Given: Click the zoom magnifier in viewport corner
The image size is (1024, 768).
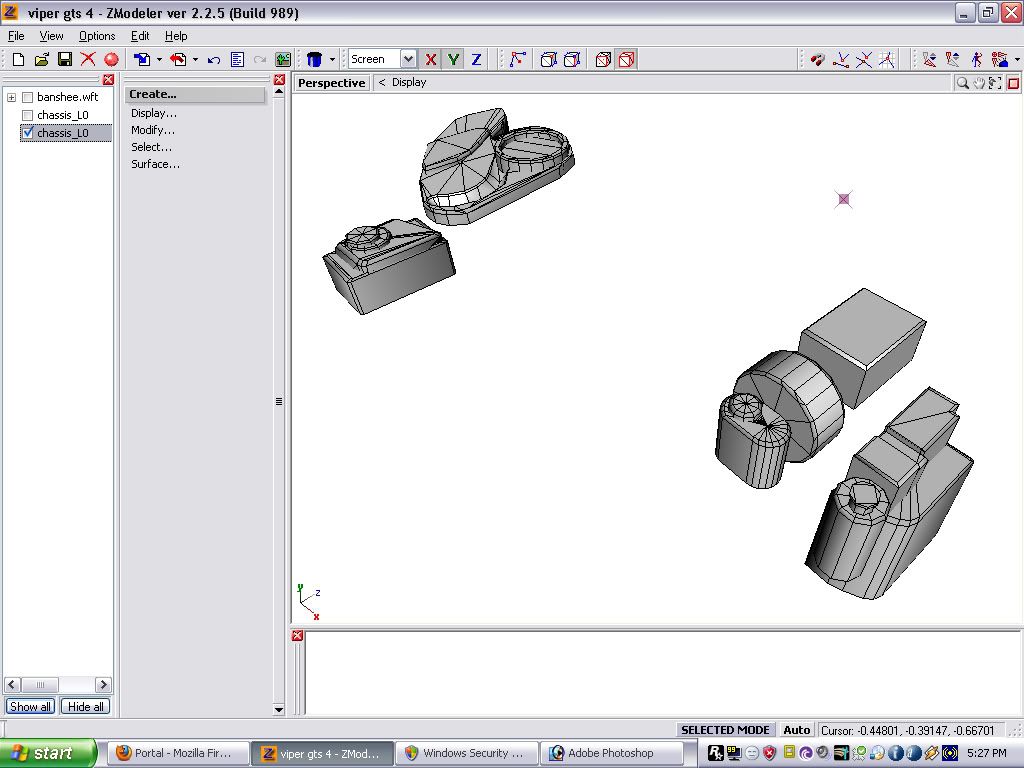Looking at the screenshot, I should tap(962, 83).
